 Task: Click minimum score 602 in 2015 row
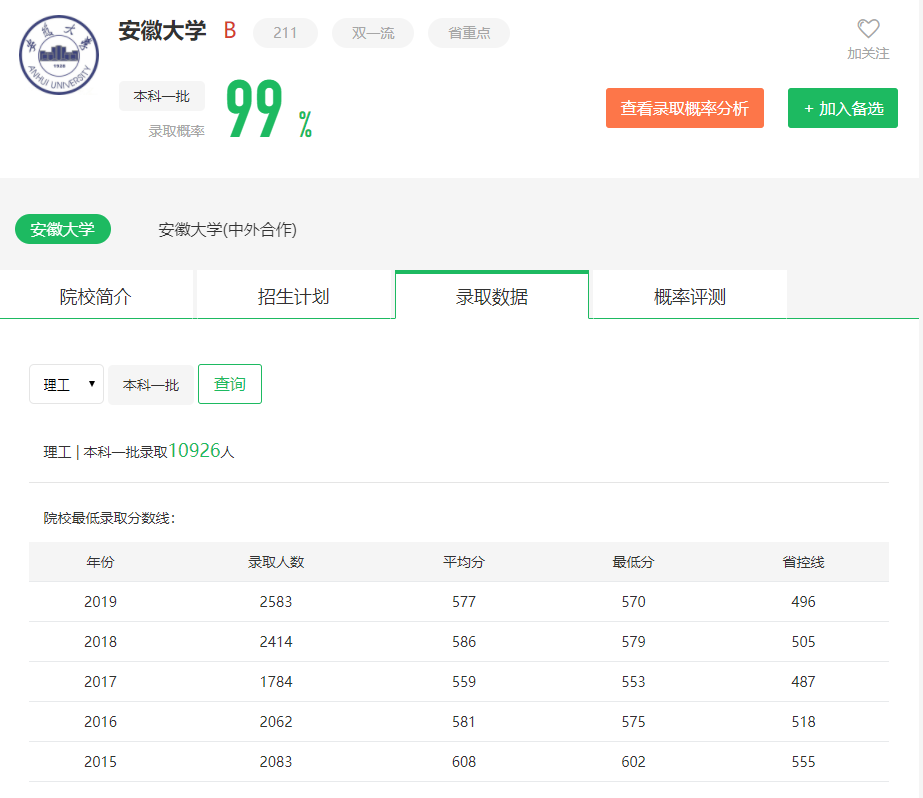pyautogui.click(x=633, y=762)
